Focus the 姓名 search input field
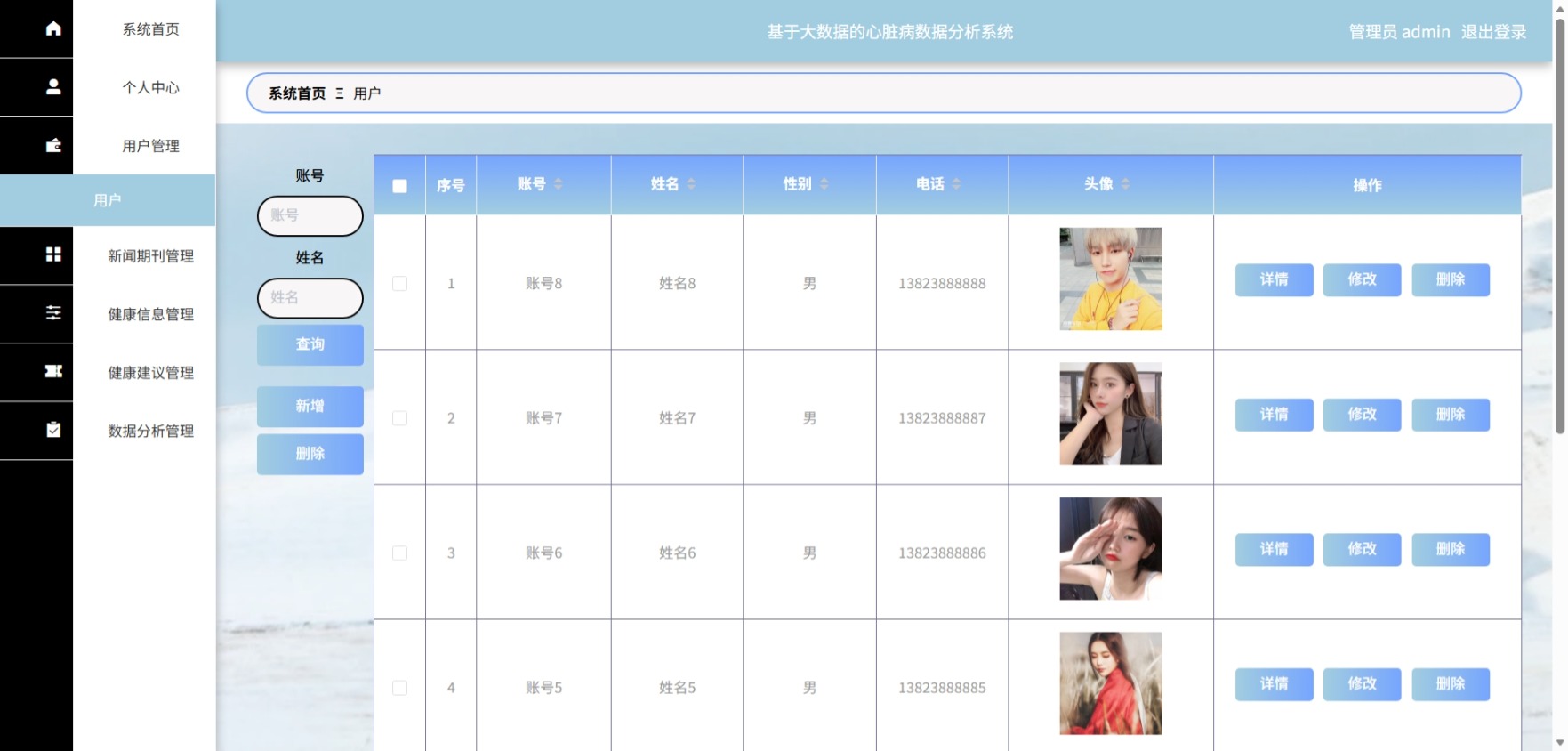Viewport: 1568px width, 751px height. coord(310,297)
